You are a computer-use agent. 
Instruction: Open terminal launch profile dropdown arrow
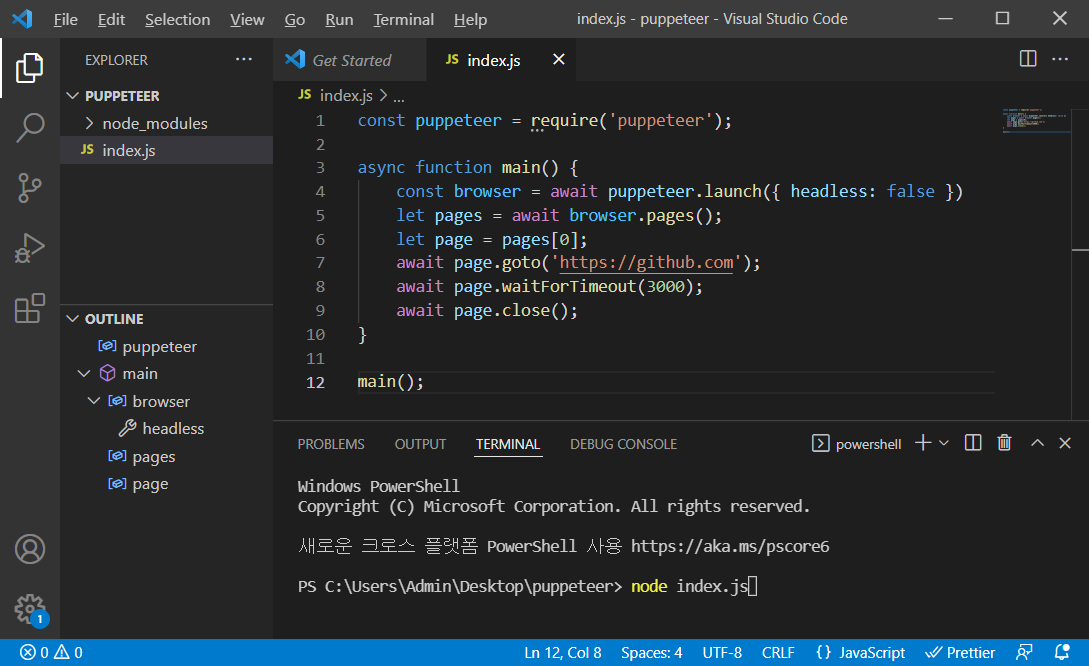(x=944, y=443)
